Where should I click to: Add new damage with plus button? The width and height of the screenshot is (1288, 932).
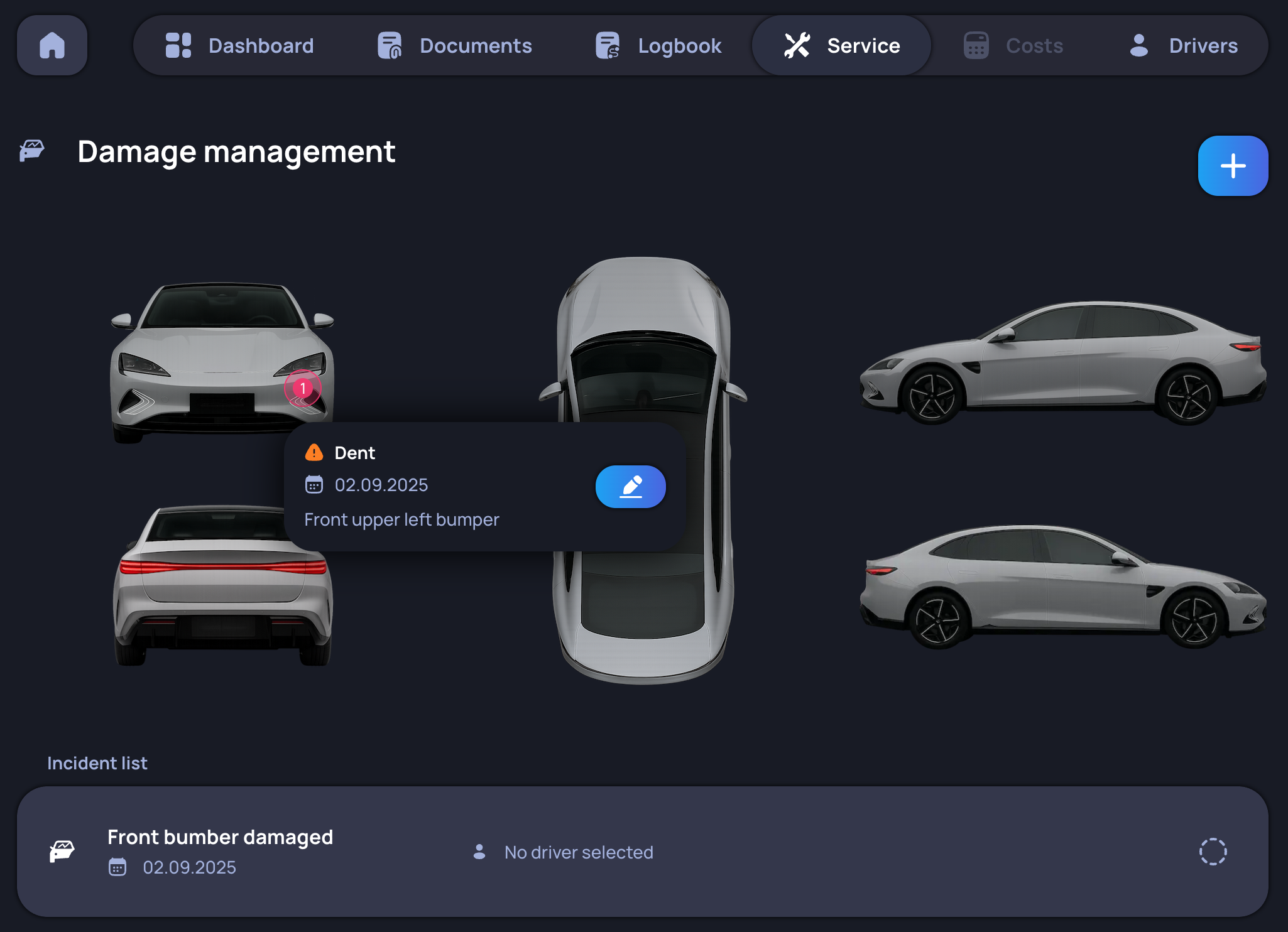pos(1232,166)
